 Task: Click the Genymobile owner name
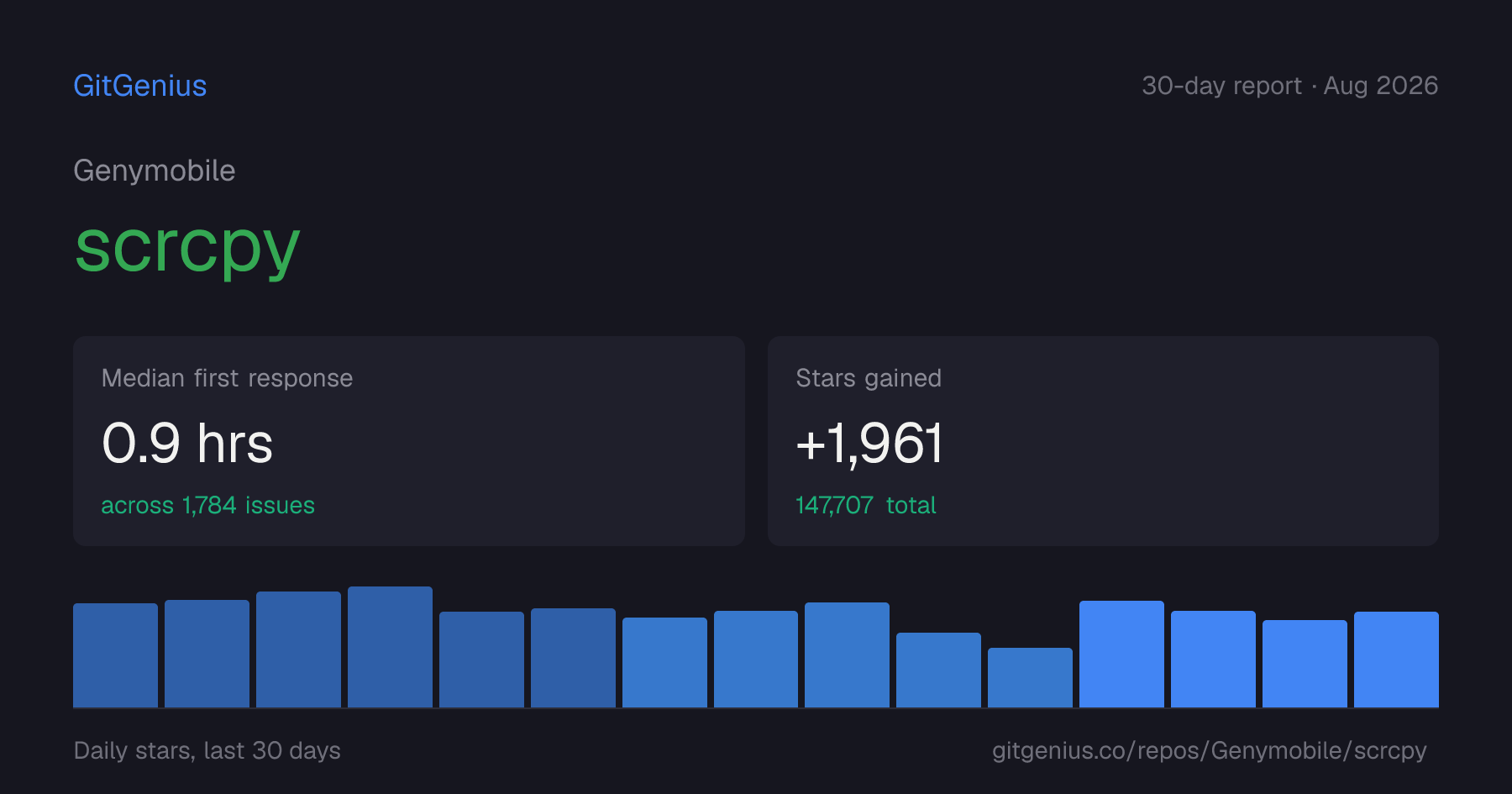click(x=155, y=171)
